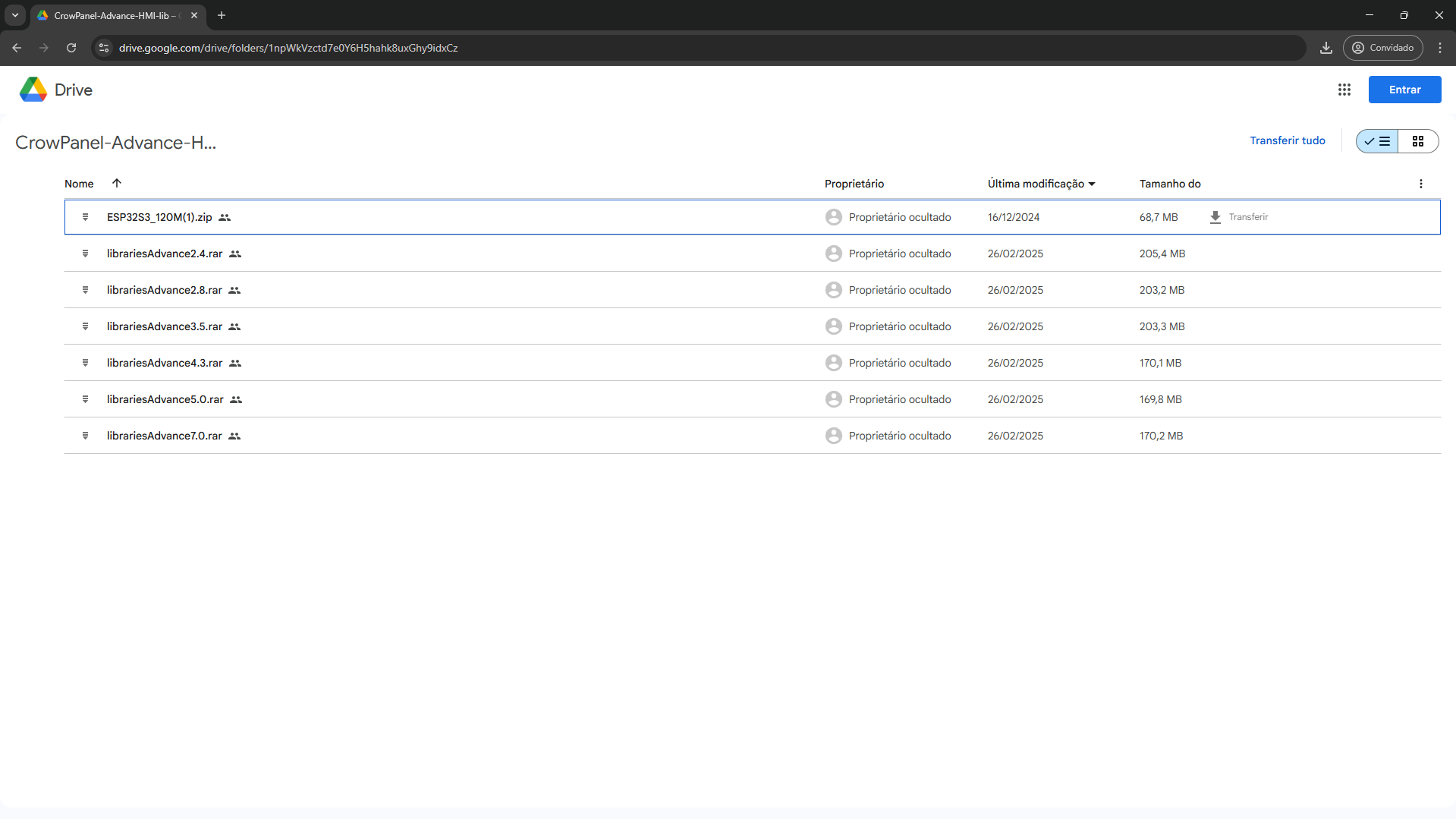The height and width of the screenshot is (819, 1456).
Task: Click shared icon beside librariesAdvance2.8.rar
Action: [234, 290]
